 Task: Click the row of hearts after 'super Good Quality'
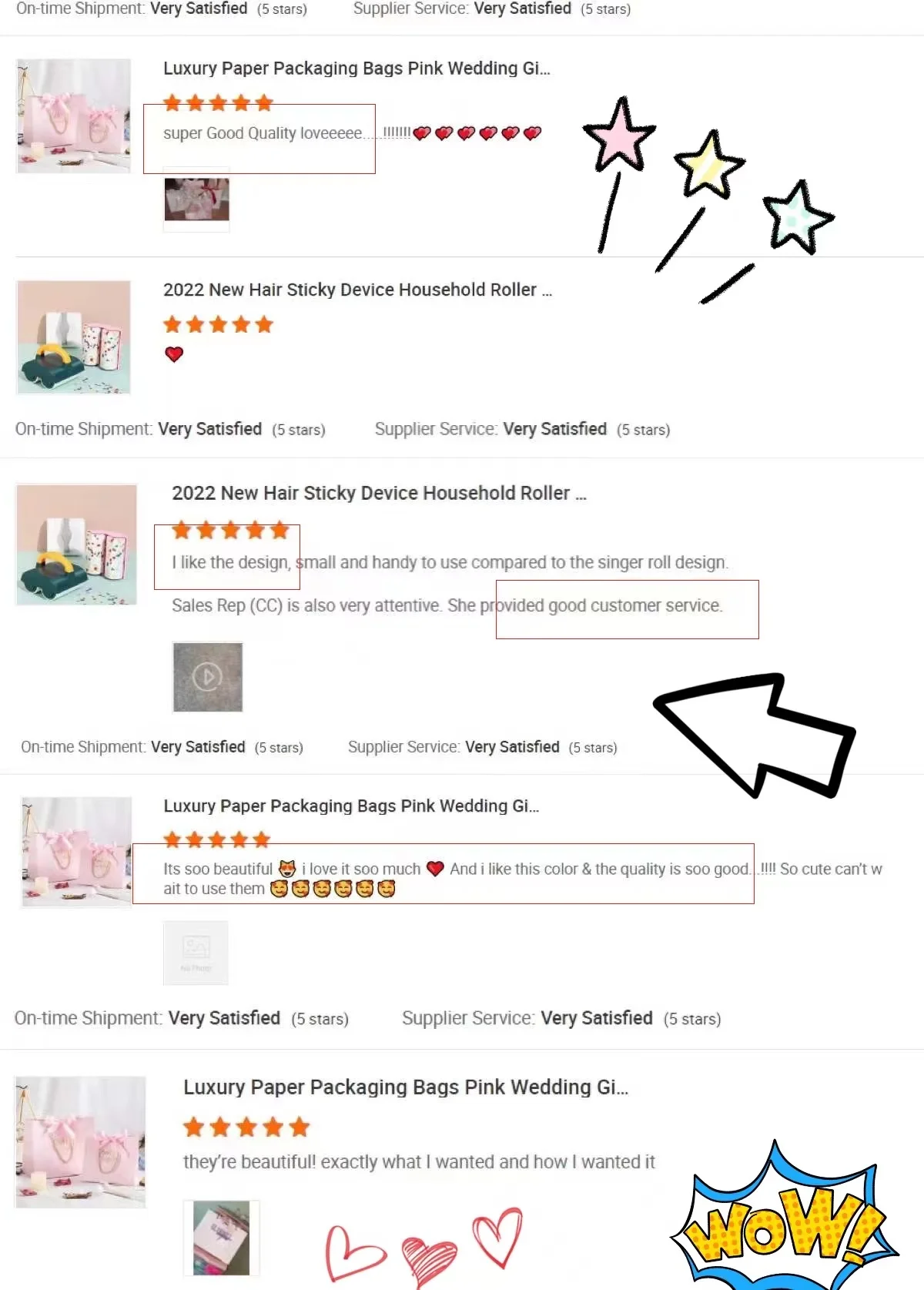pos(477,133)
